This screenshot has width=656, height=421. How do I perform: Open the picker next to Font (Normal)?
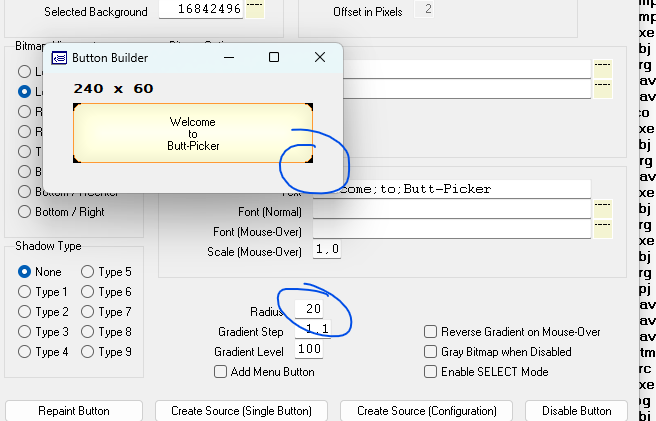(x=601, y=209)
